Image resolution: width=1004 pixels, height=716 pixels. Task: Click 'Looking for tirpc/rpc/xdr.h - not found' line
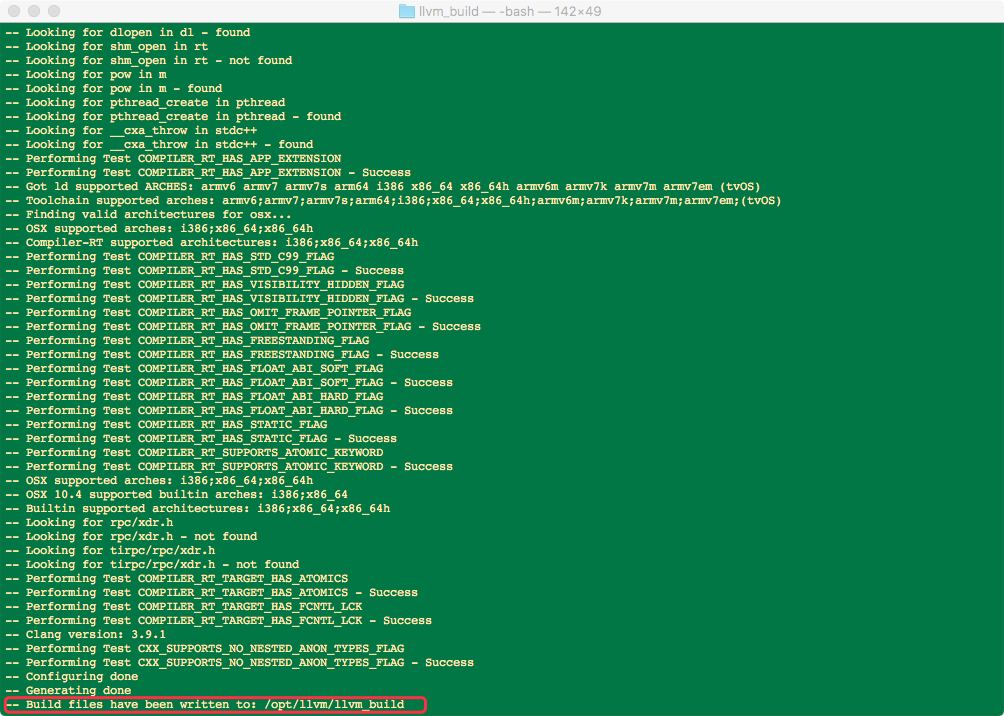(152, 565)
